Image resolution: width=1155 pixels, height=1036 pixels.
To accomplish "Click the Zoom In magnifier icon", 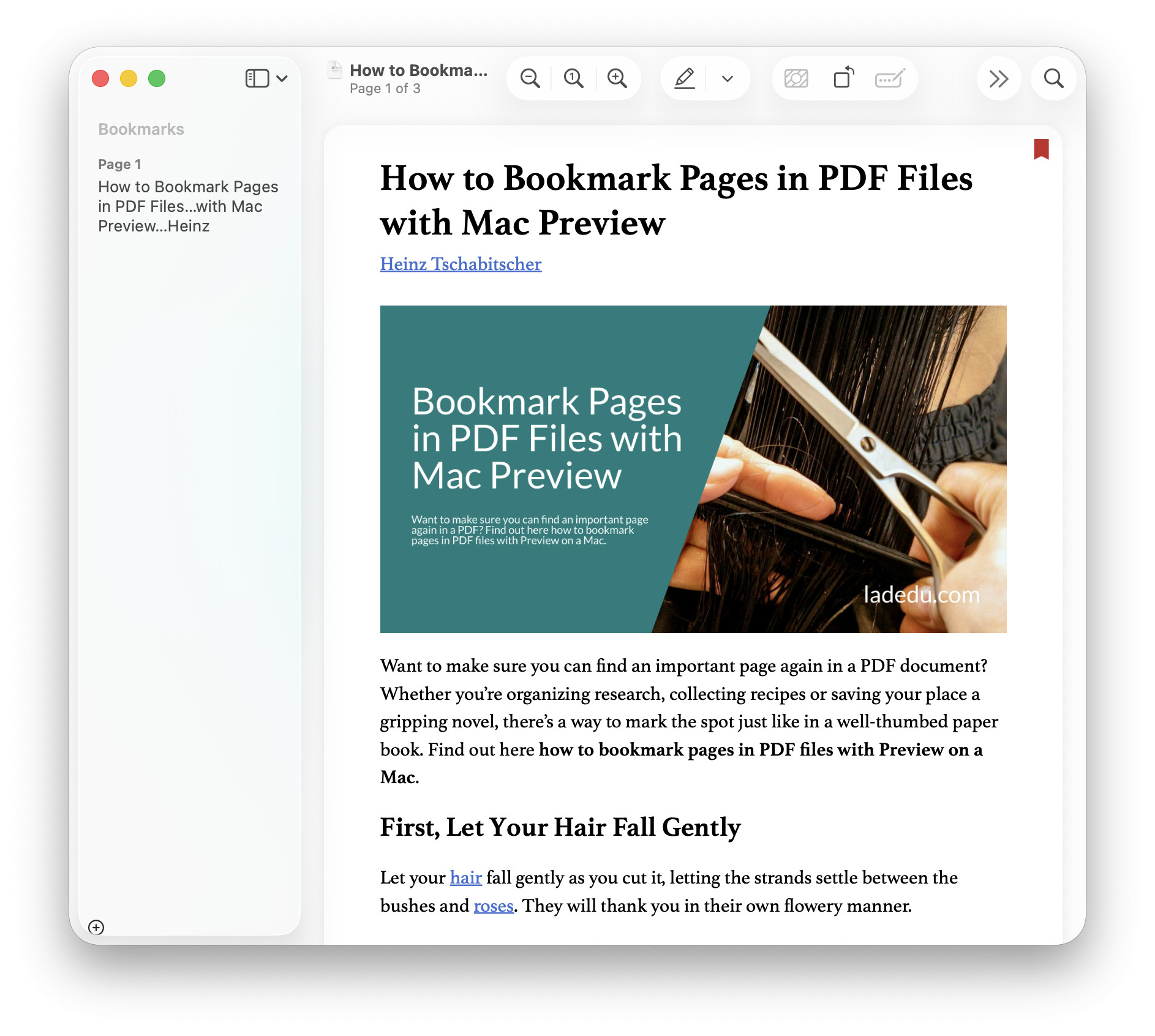I will [617, 78].
